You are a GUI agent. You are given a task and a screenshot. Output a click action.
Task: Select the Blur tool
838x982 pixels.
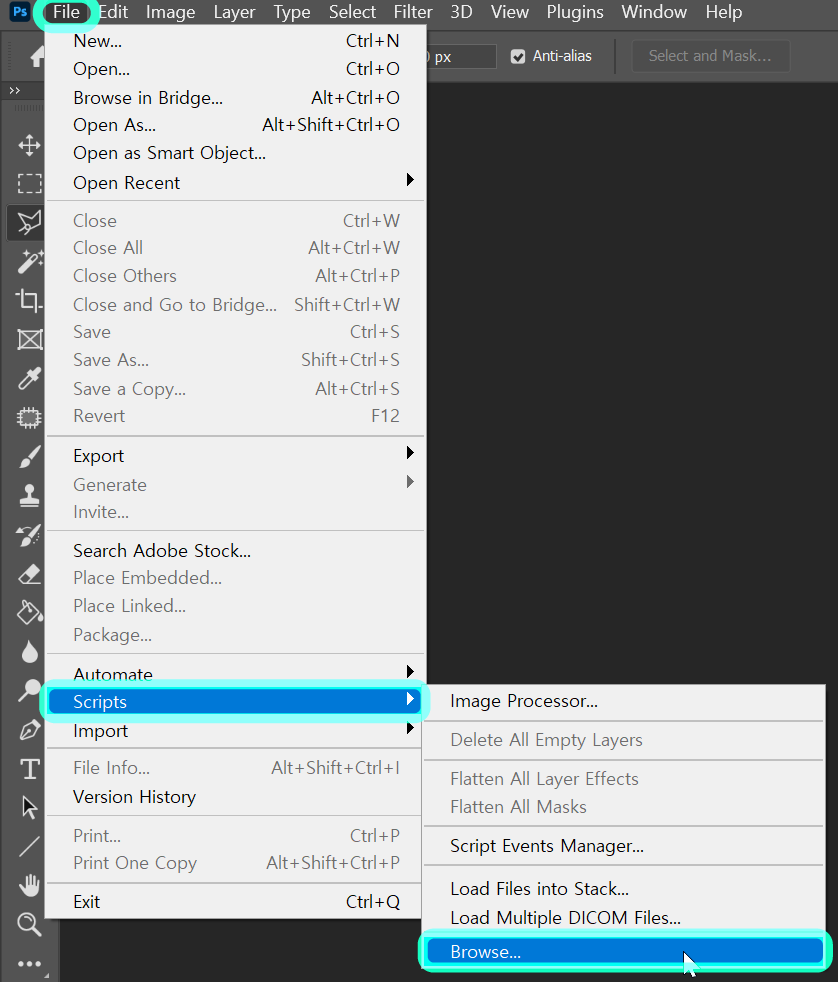click(x=29, y=652)
